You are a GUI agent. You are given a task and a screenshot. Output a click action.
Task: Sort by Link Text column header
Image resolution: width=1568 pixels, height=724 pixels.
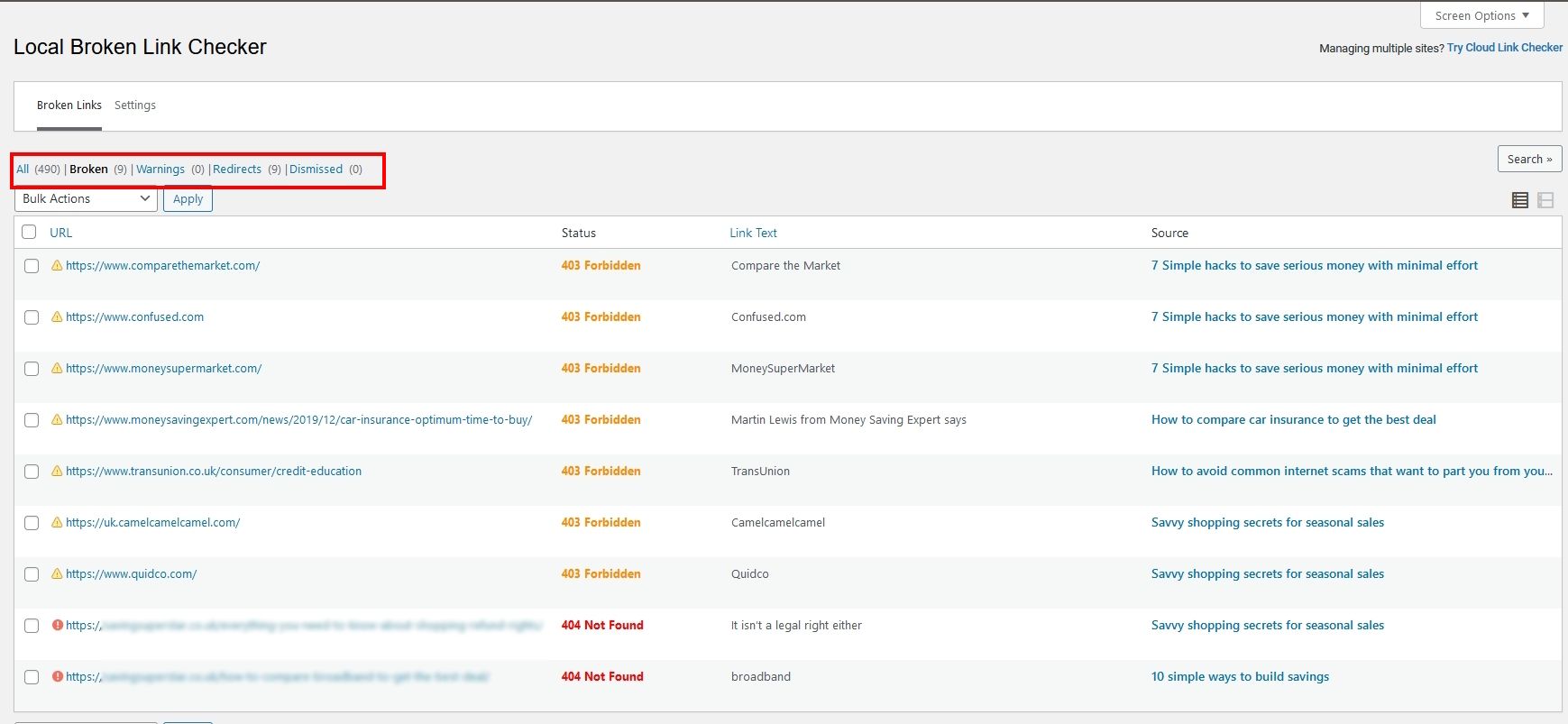pyautogui.click(x=753, y=233)
